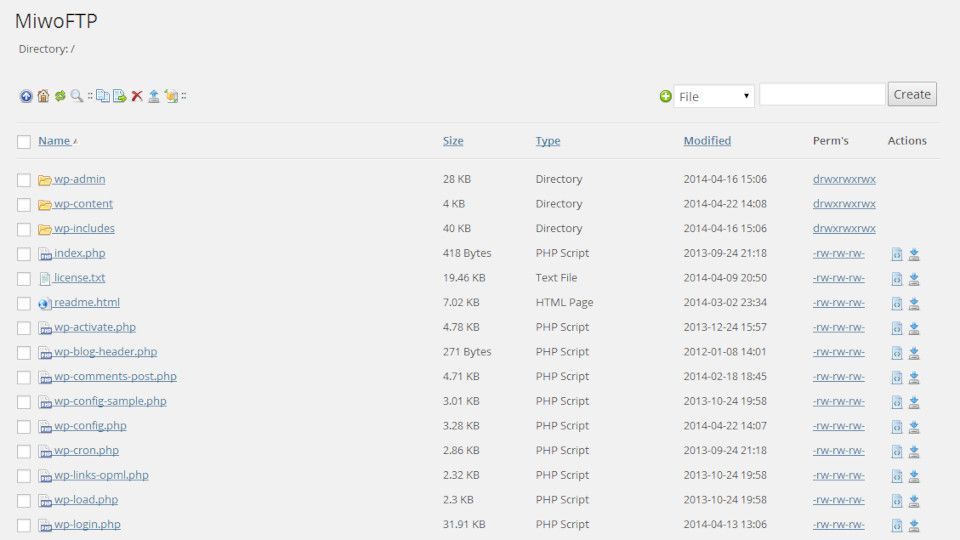Viewport: 960px width, 540px height.
Task: Edit wp-config.php via action icon
Action: coord(897,427)
